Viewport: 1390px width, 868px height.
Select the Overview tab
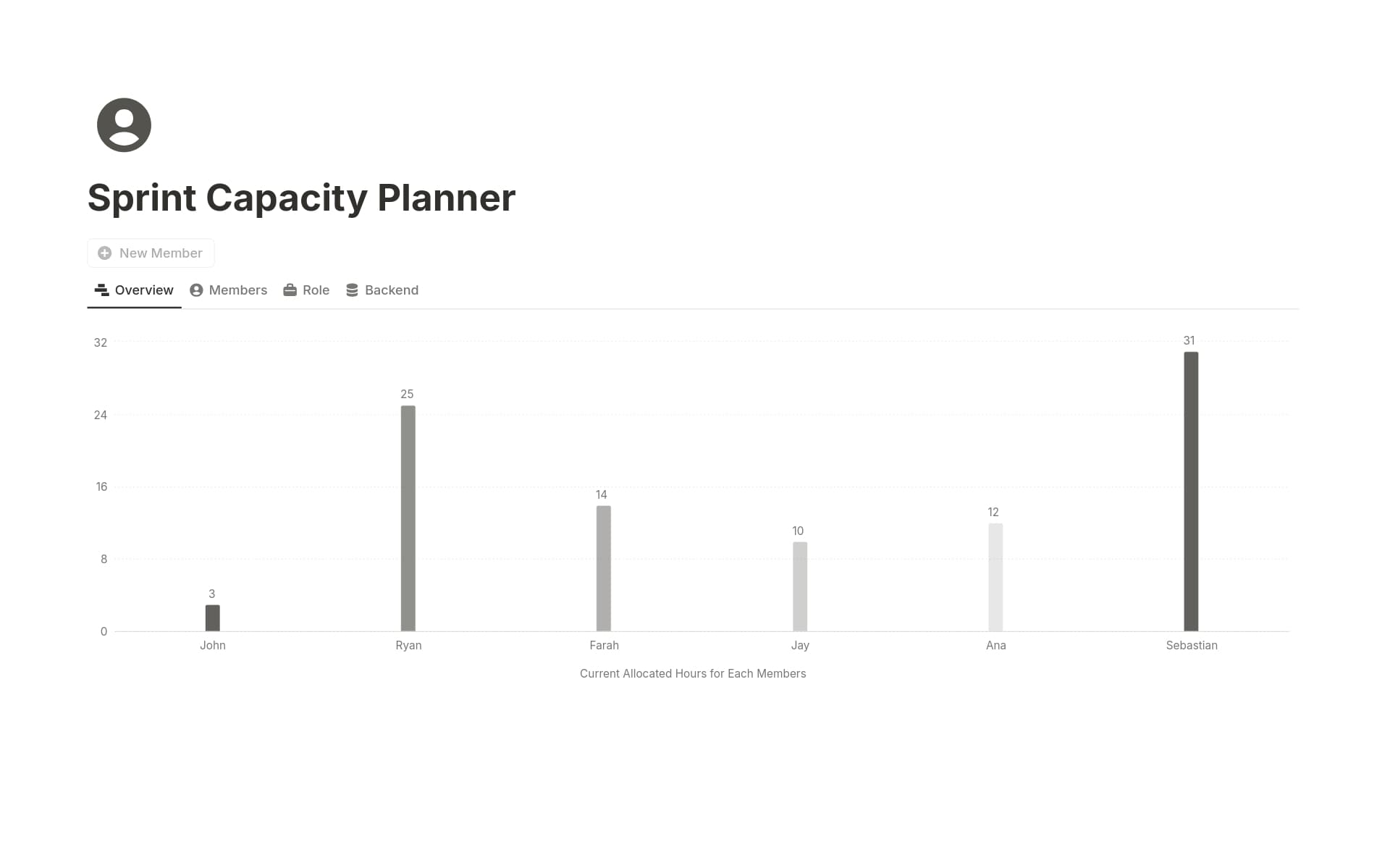(x=143, y=290)
